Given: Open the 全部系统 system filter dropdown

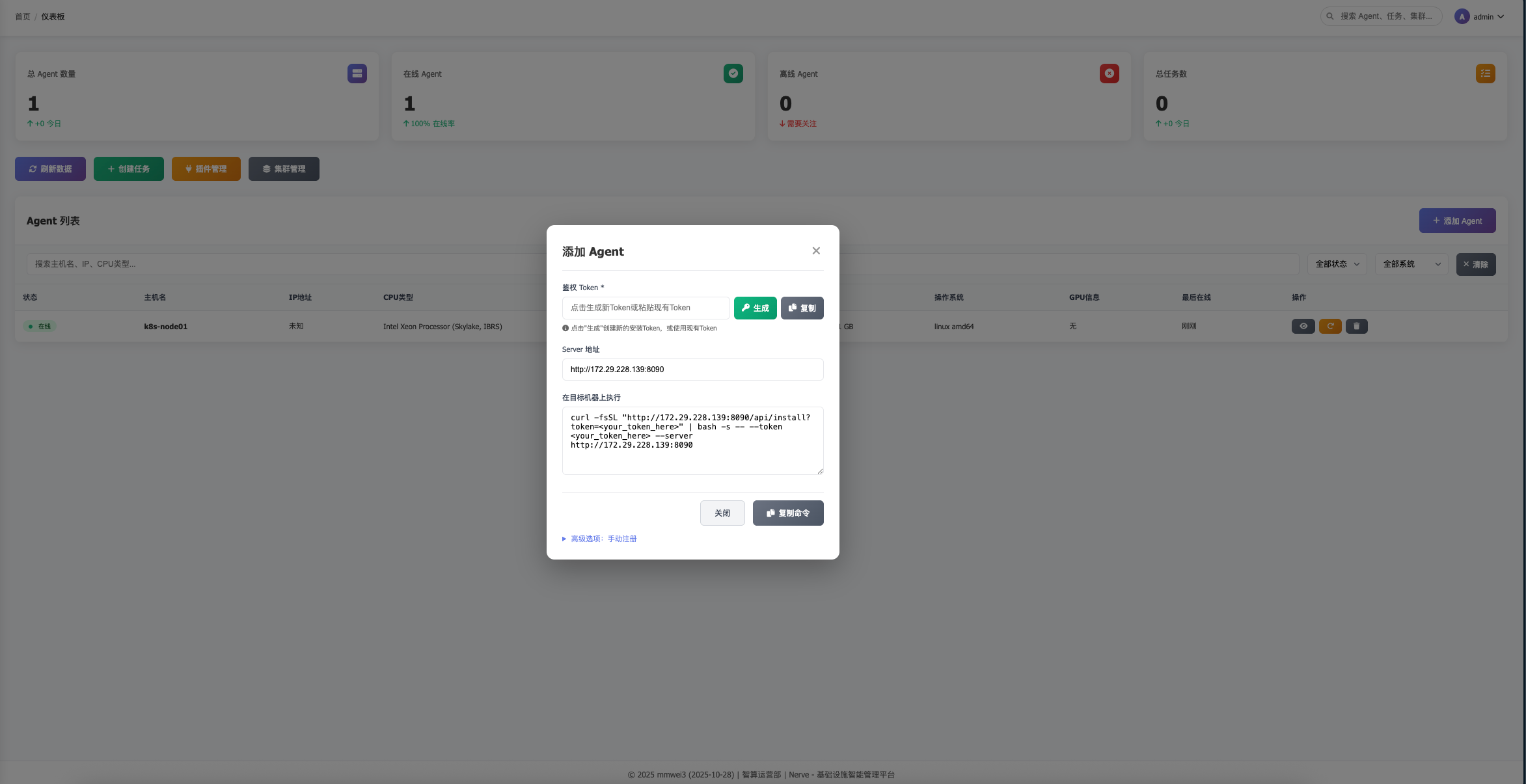Looking at the screenshot, I should pos(1411,264).
